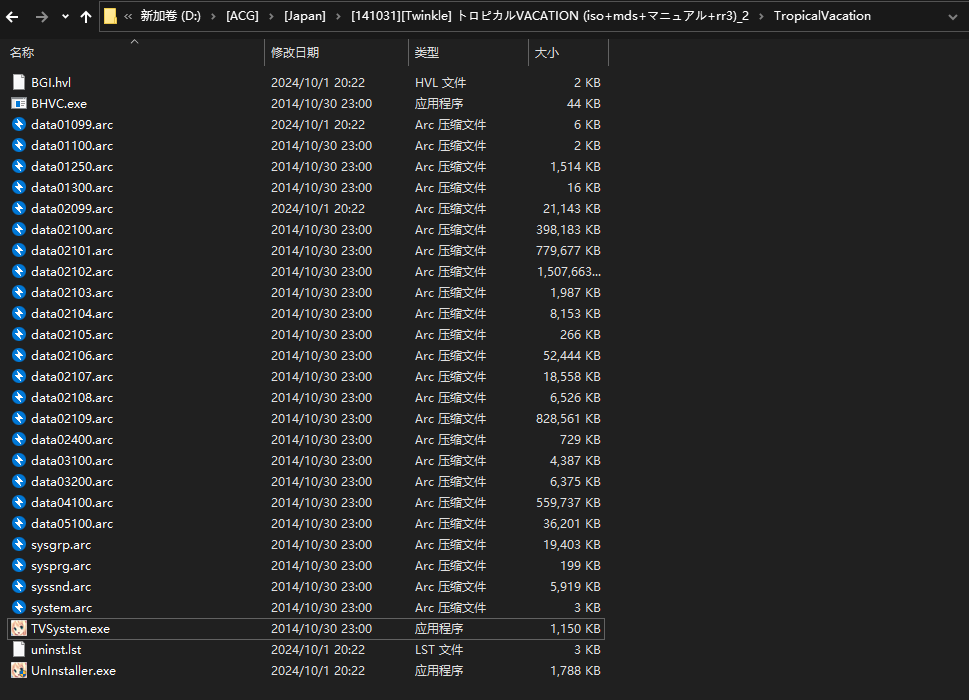Click UnInstaller.exe date 2024/10/1 20:22

[x=318, y=670]
